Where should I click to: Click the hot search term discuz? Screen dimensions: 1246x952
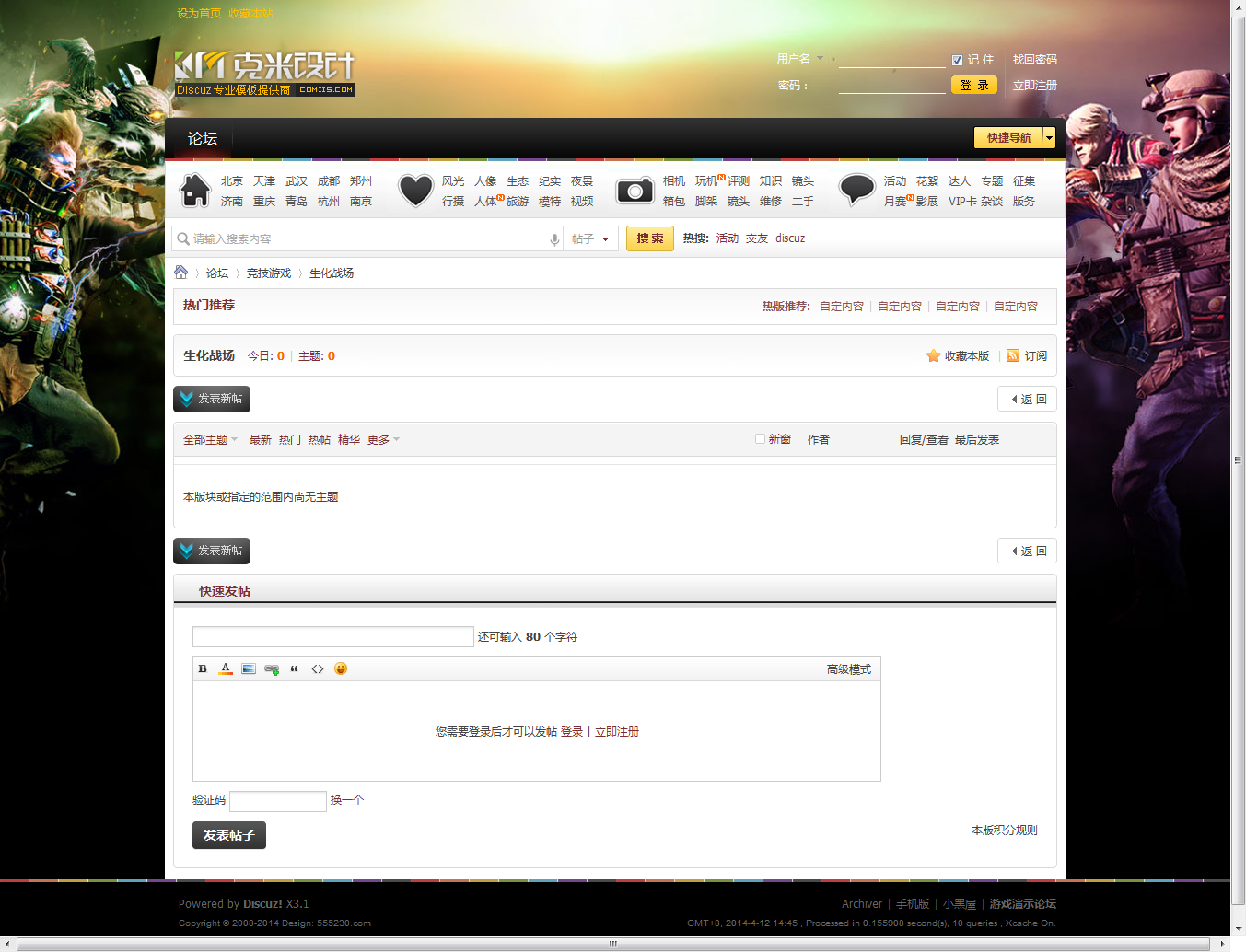click(790, 238)
